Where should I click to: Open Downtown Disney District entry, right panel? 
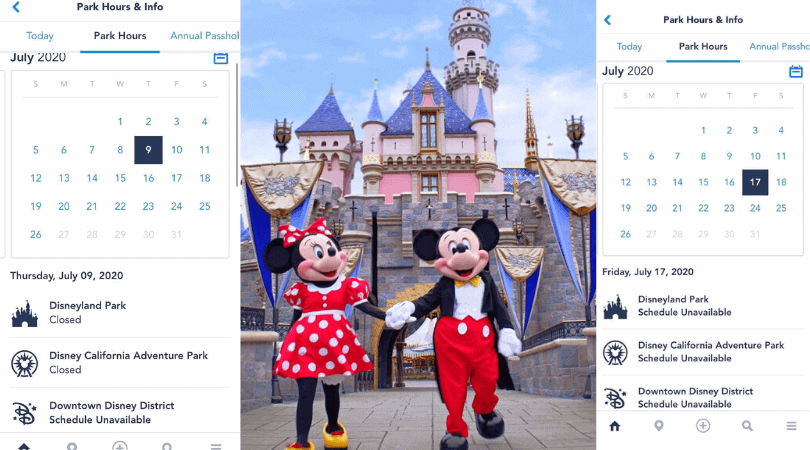(x=703, y=398)
